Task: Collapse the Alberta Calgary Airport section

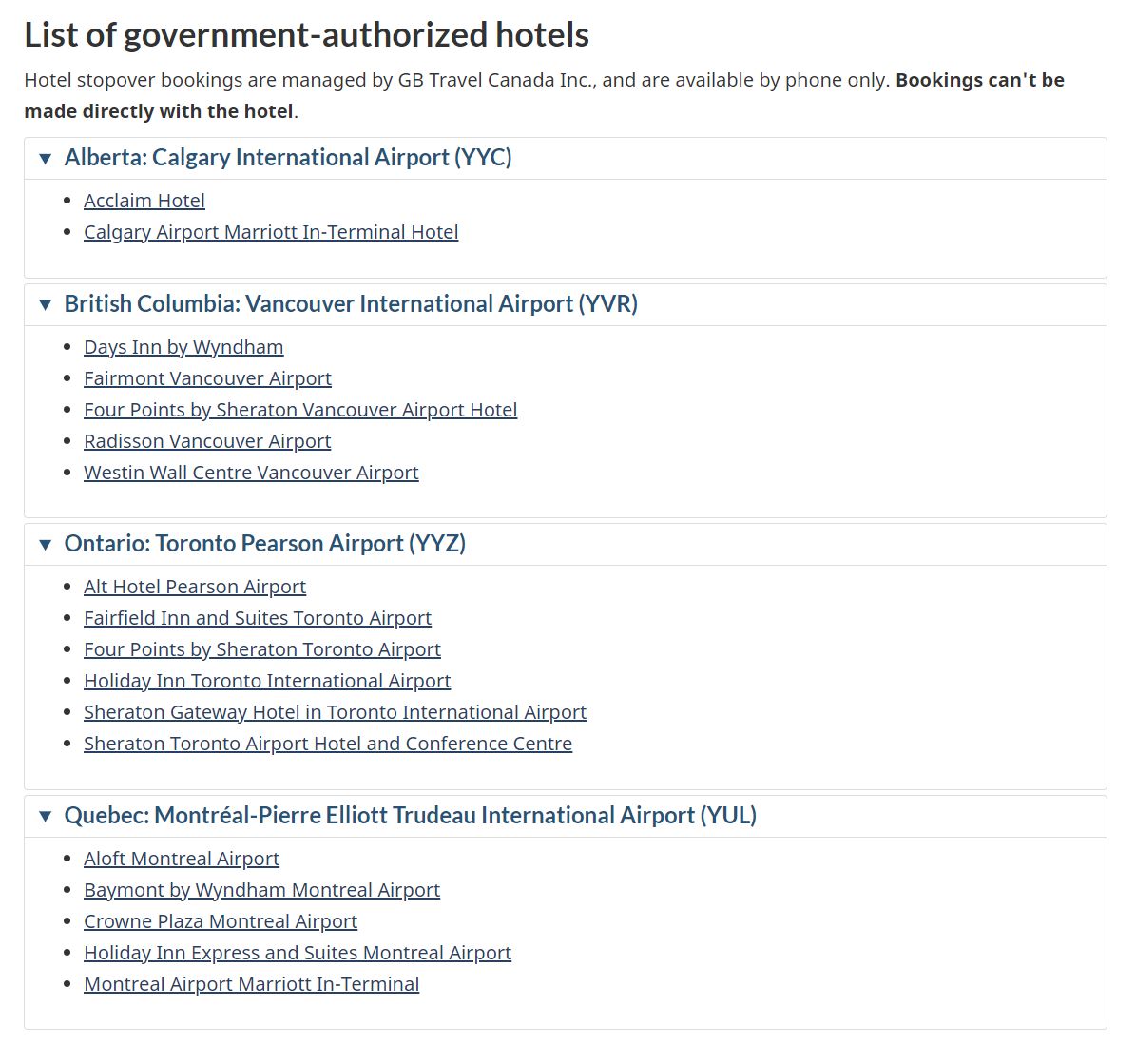Action: [287, 158]
